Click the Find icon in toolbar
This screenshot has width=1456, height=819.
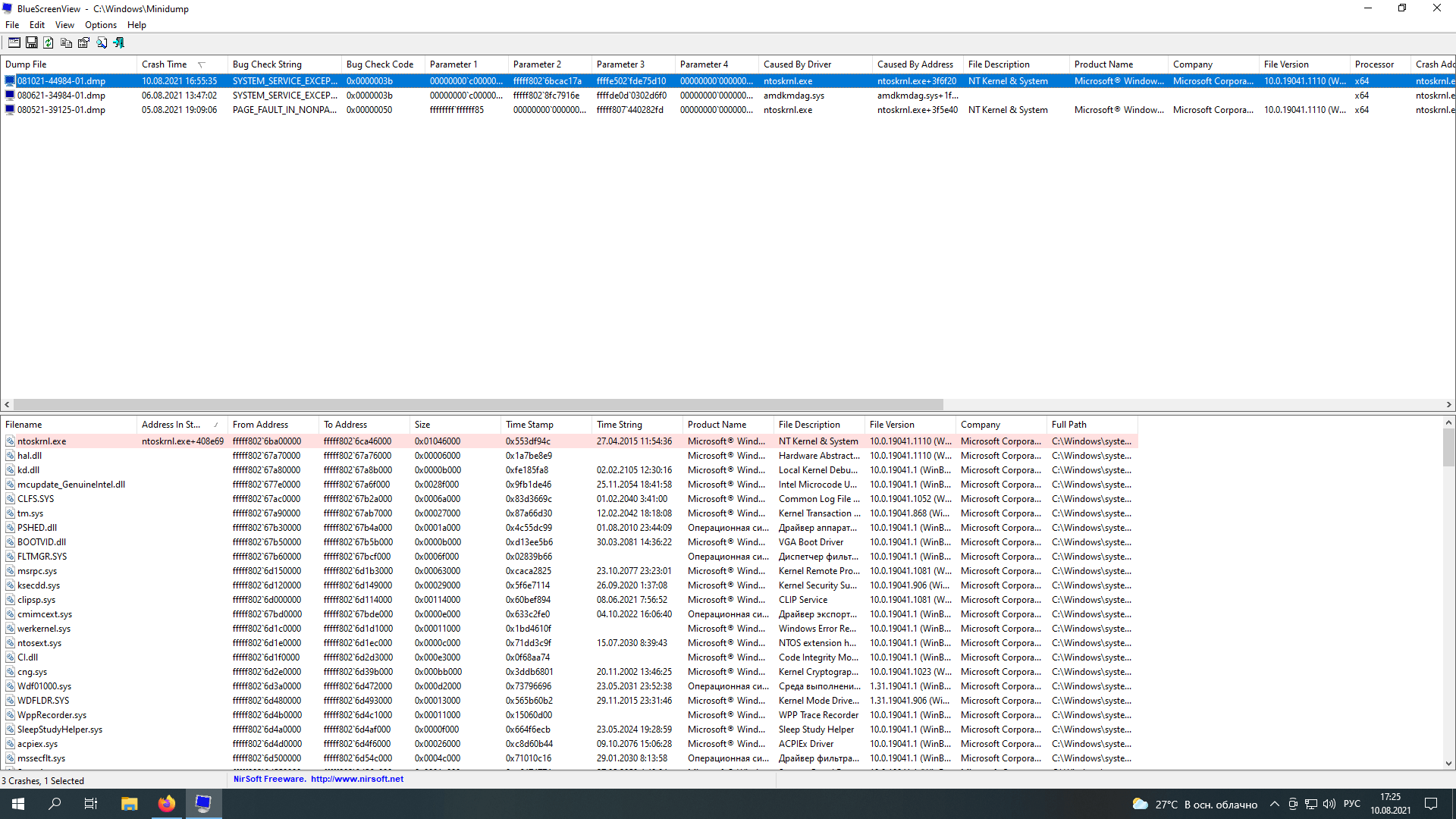point(101,42)
